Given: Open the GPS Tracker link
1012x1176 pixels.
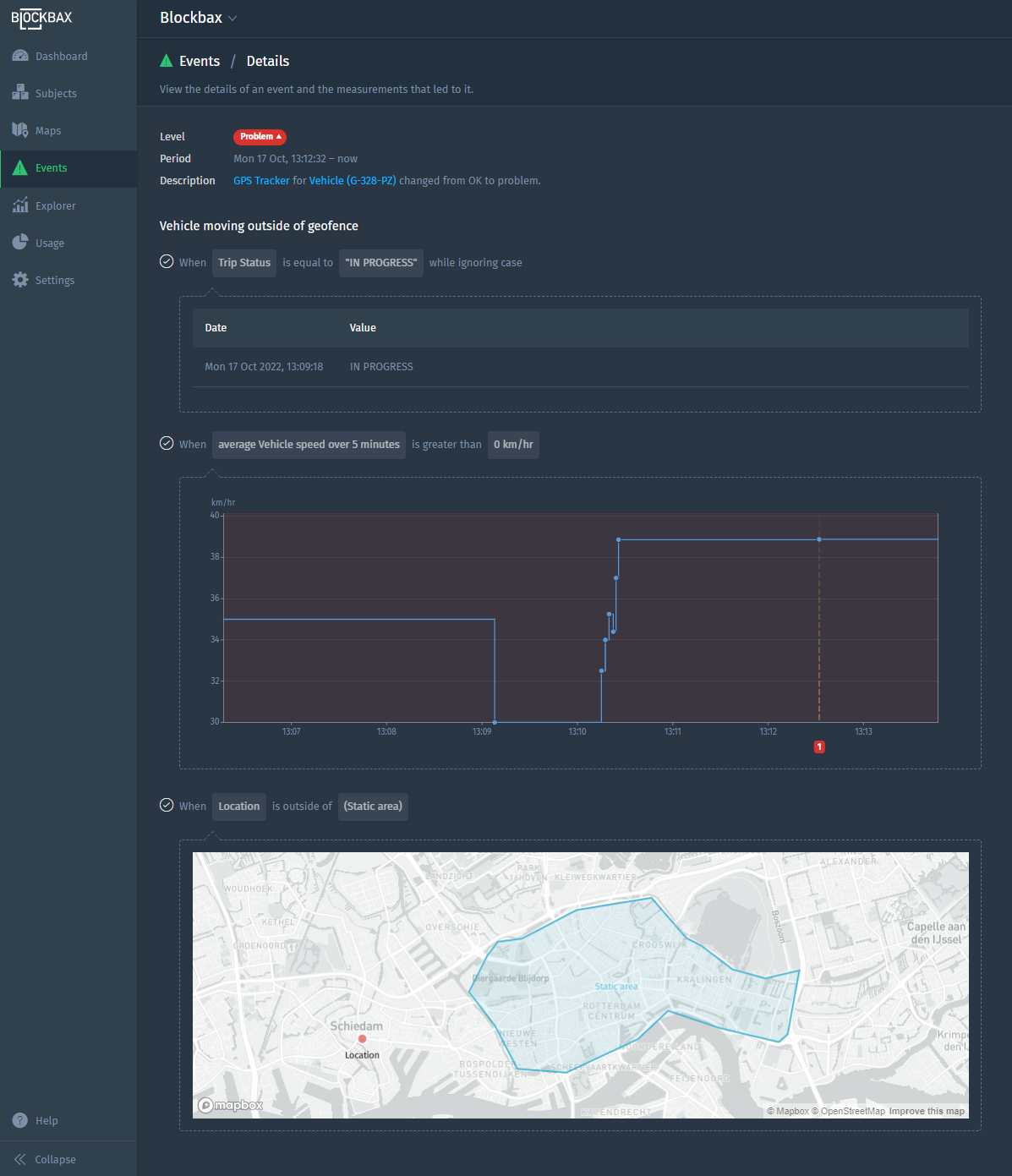Looking at the screenshot, I should click(x=261, y=181).
